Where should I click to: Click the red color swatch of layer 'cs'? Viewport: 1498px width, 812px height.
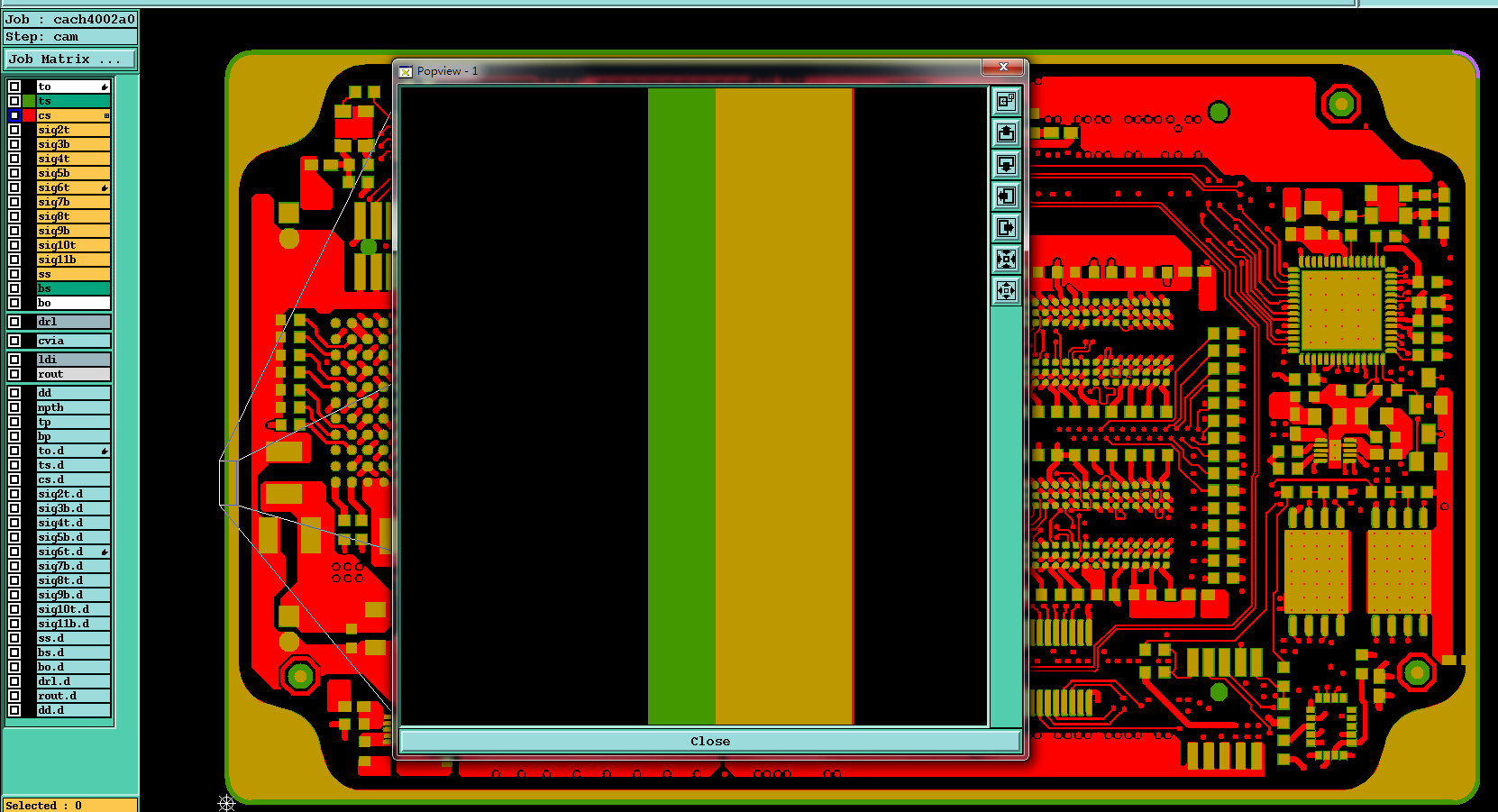[x=29, y=115]
